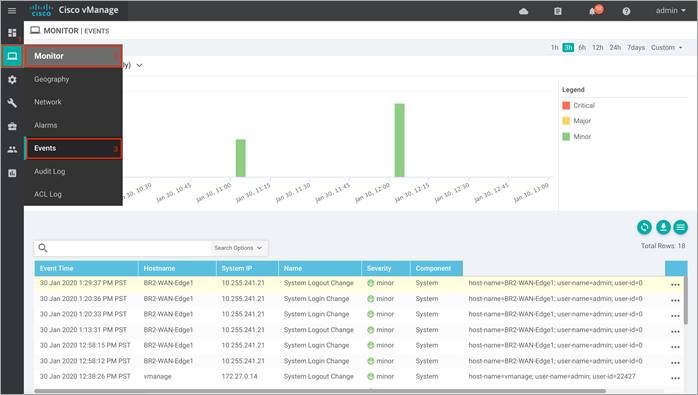The image size is (698, 395).
Task: Select the 7days time range
Action: 636,47
